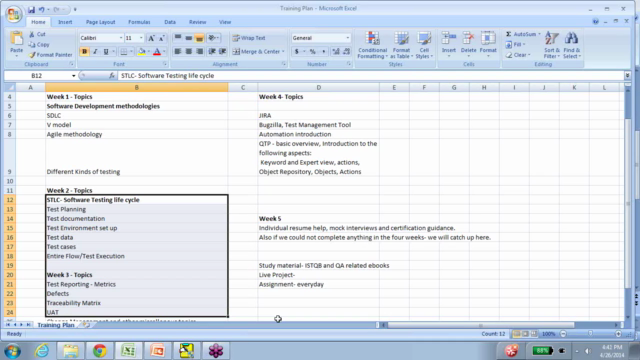This screenshot has width=640, height=360.
Task: Toggle Underline formatting
Action: [106, 51]
